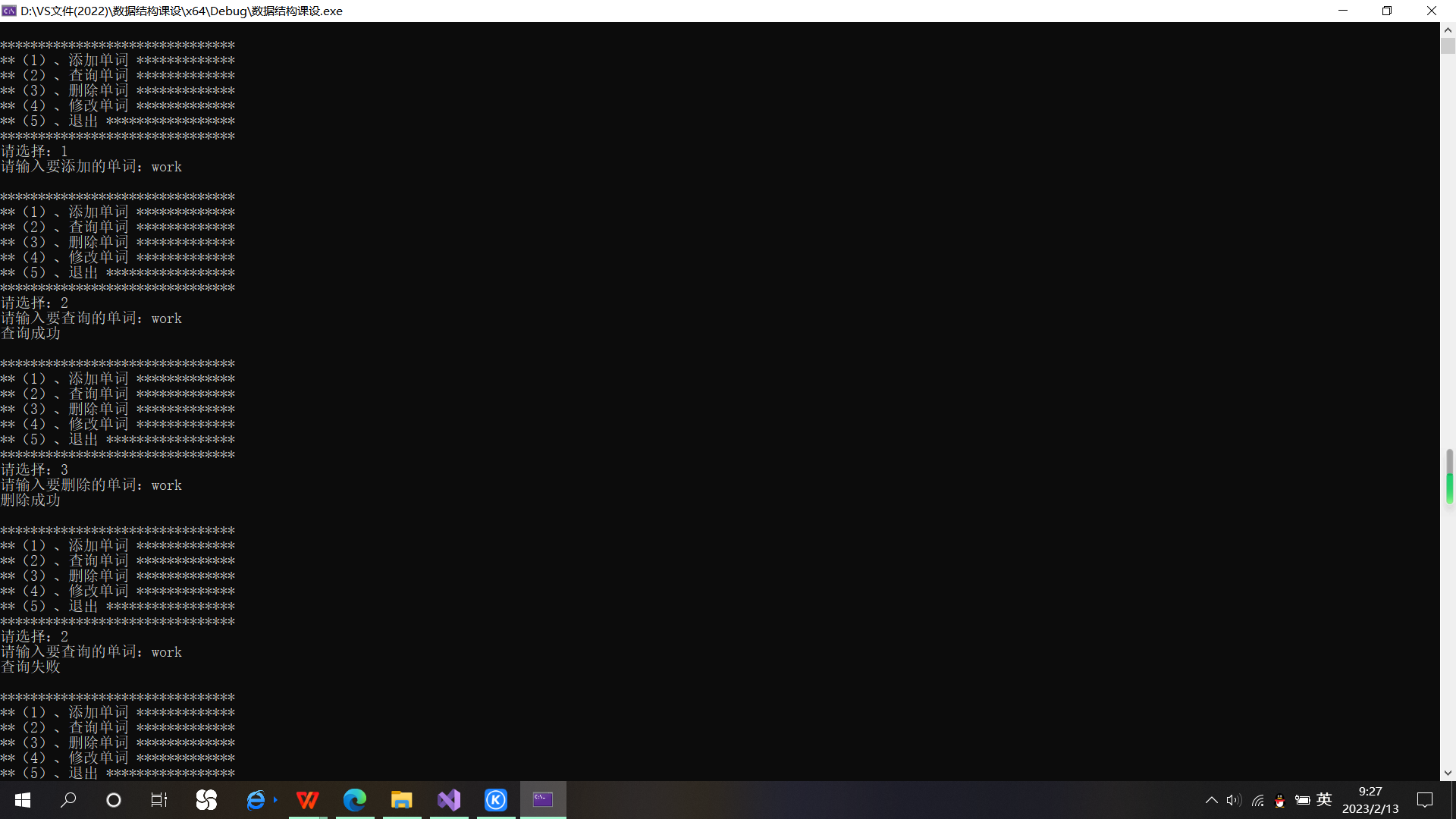The image size is (1456, 819).
Task: Toggle the 英 input language indicator
Action: point(1324,800)
